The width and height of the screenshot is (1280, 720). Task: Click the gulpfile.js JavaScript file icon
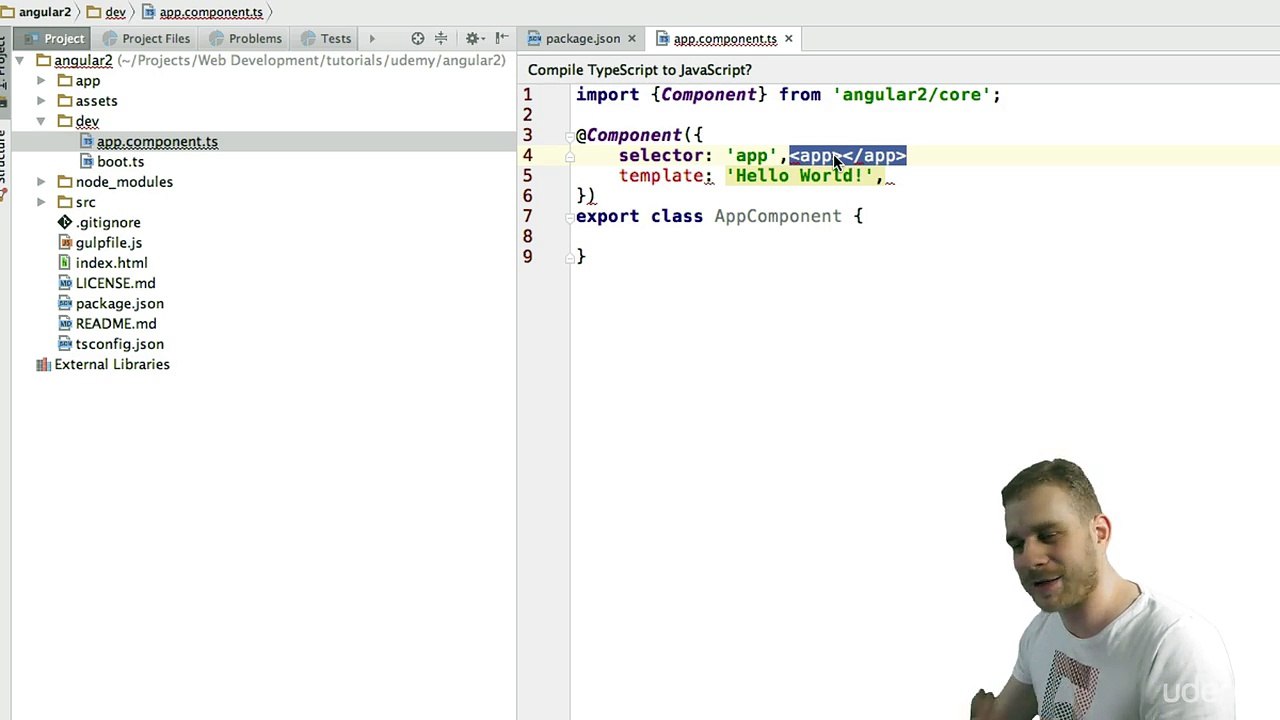click(65, 243)
